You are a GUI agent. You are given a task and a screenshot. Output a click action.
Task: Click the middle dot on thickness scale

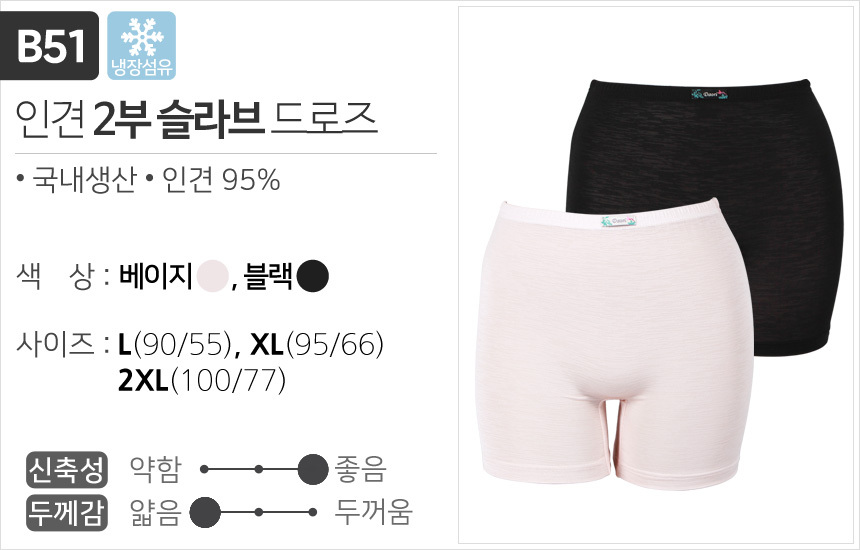(258, 512)
